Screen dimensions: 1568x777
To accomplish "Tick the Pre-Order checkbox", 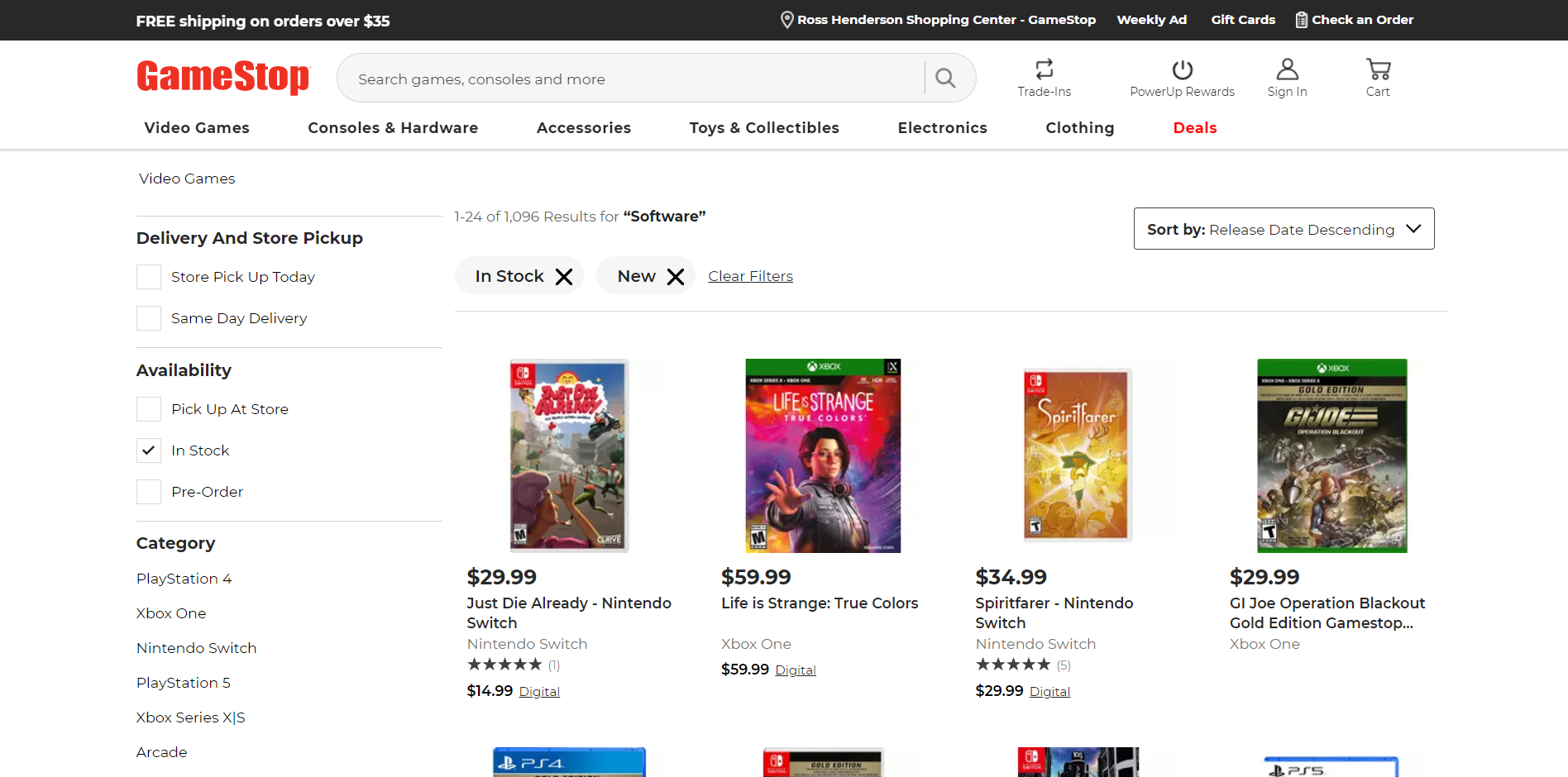I will pyautogui.click(x=149, y=492).
